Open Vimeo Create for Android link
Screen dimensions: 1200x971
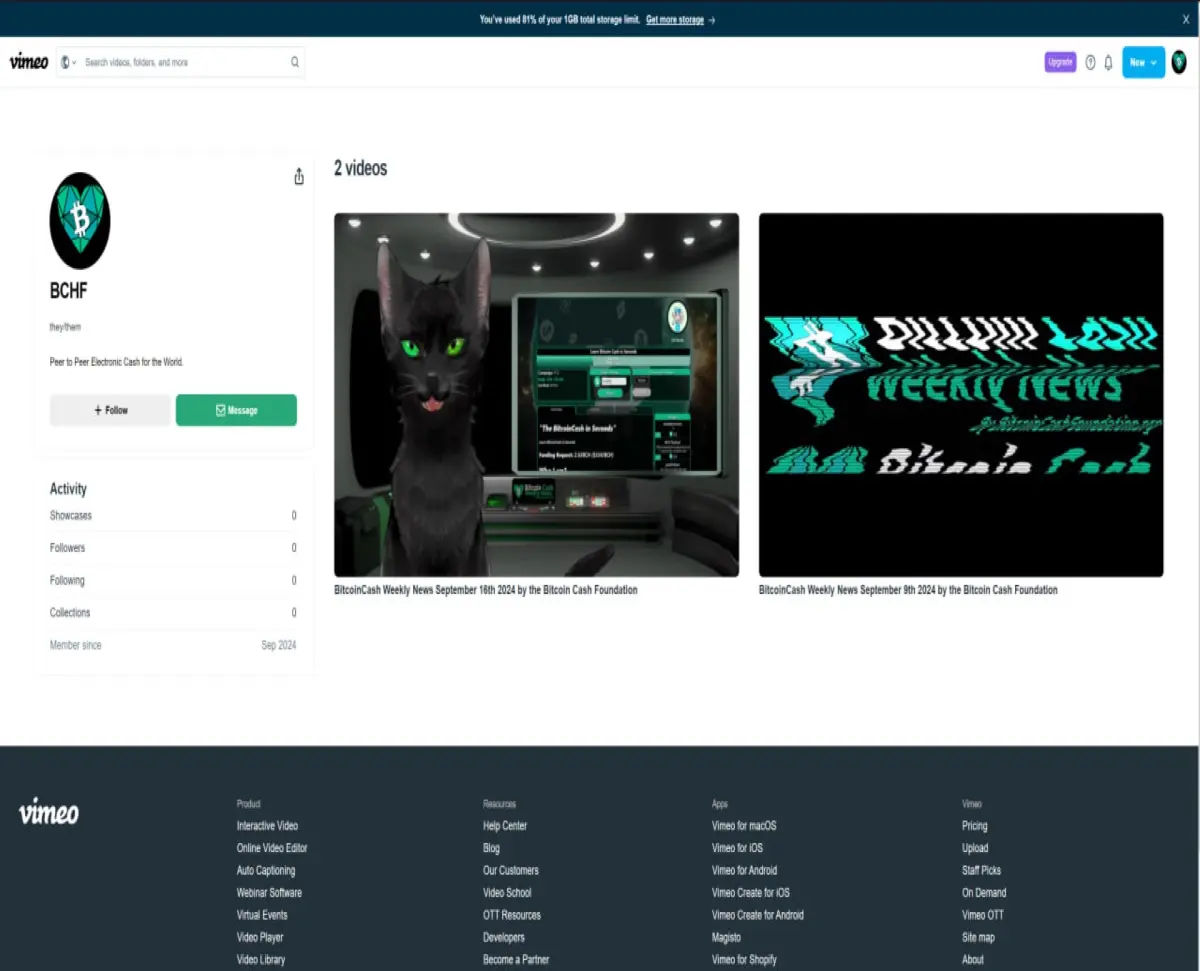tap(758, 915)
